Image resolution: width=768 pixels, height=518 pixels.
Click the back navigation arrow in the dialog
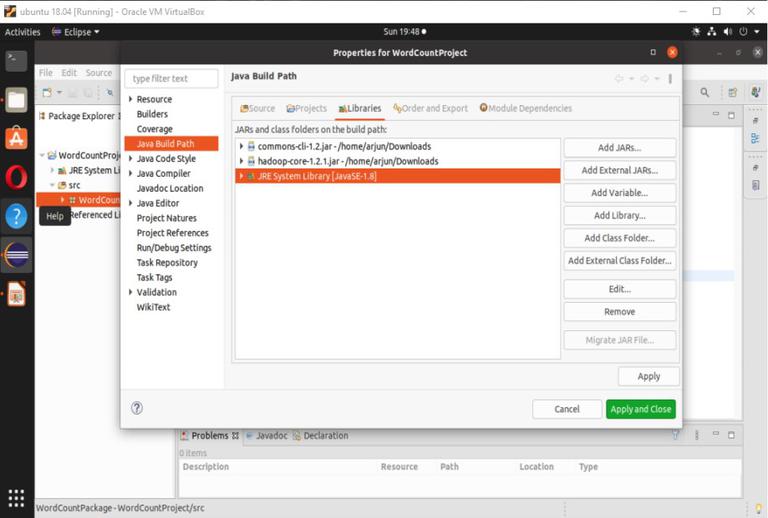[619, 79]
